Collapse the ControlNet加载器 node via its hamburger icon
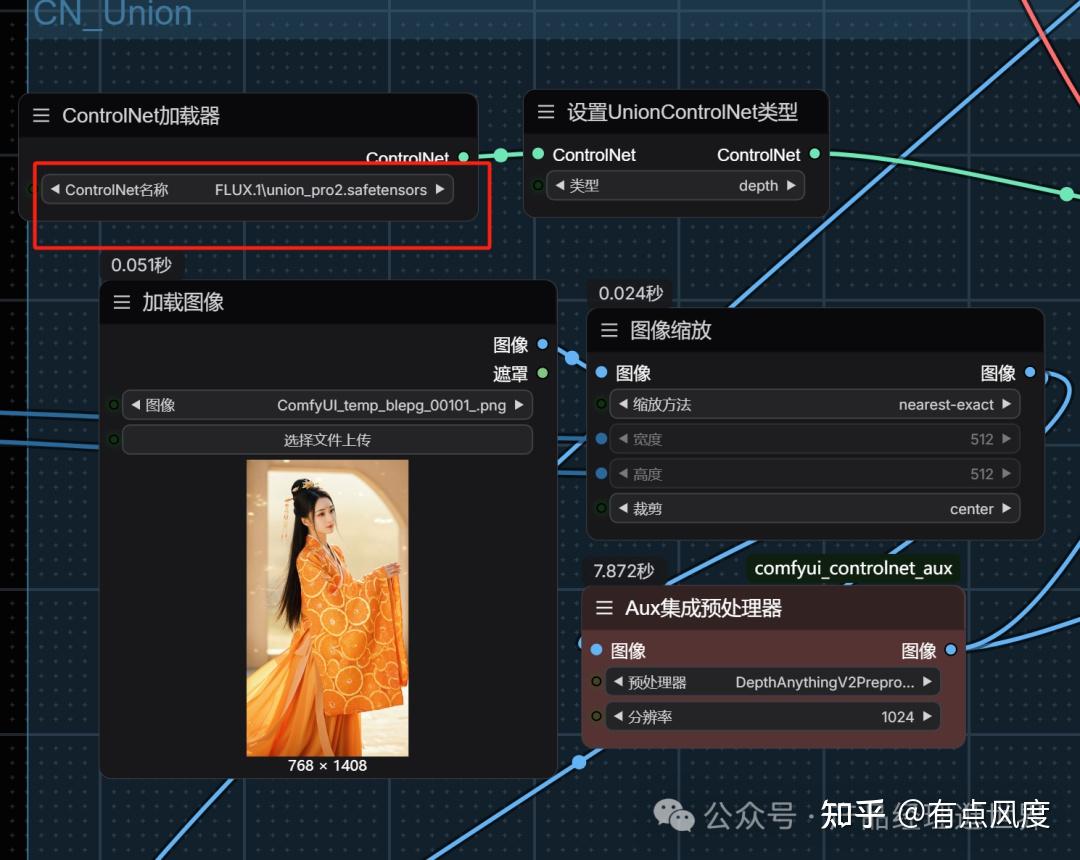 (40, 115)
